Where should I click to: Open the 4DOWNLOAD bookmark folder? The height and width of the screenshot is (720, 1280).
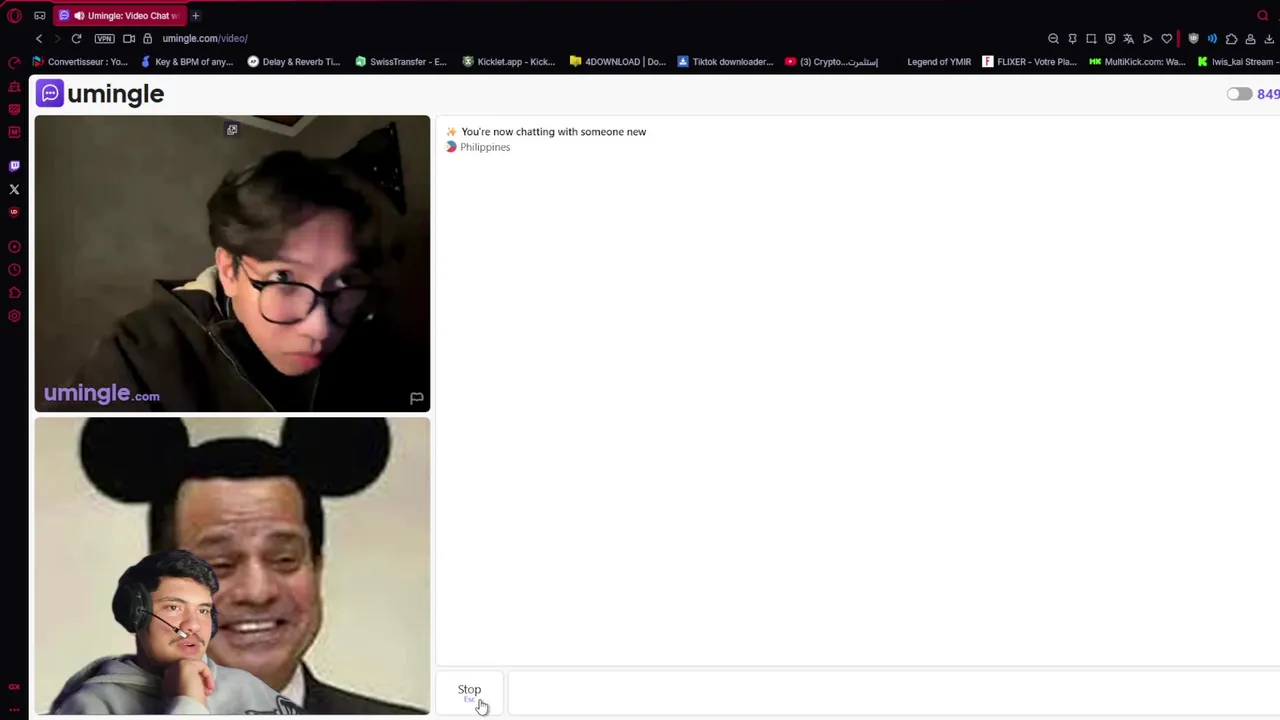(x=617, y=61)
